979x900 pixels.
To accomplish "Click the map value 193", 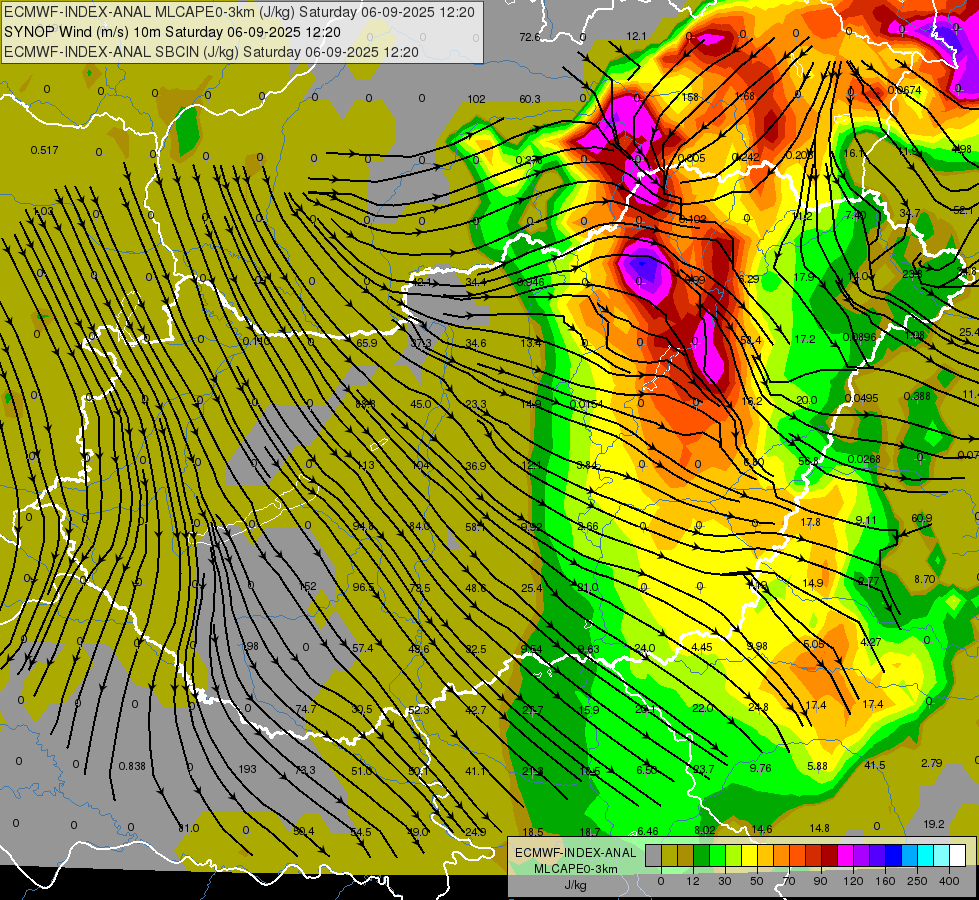I will click(247, 769).
